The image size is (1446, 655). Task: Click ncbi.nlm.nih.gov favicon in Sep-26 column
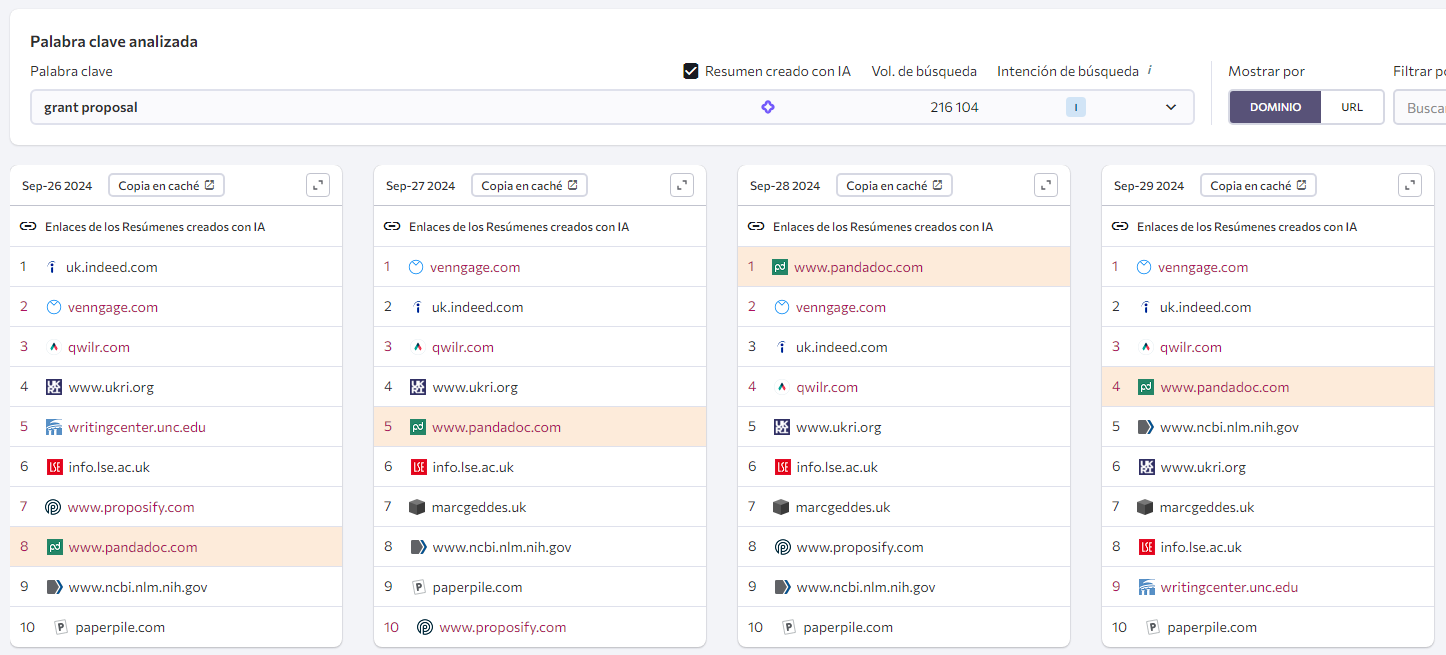click(x=54, y=587)
